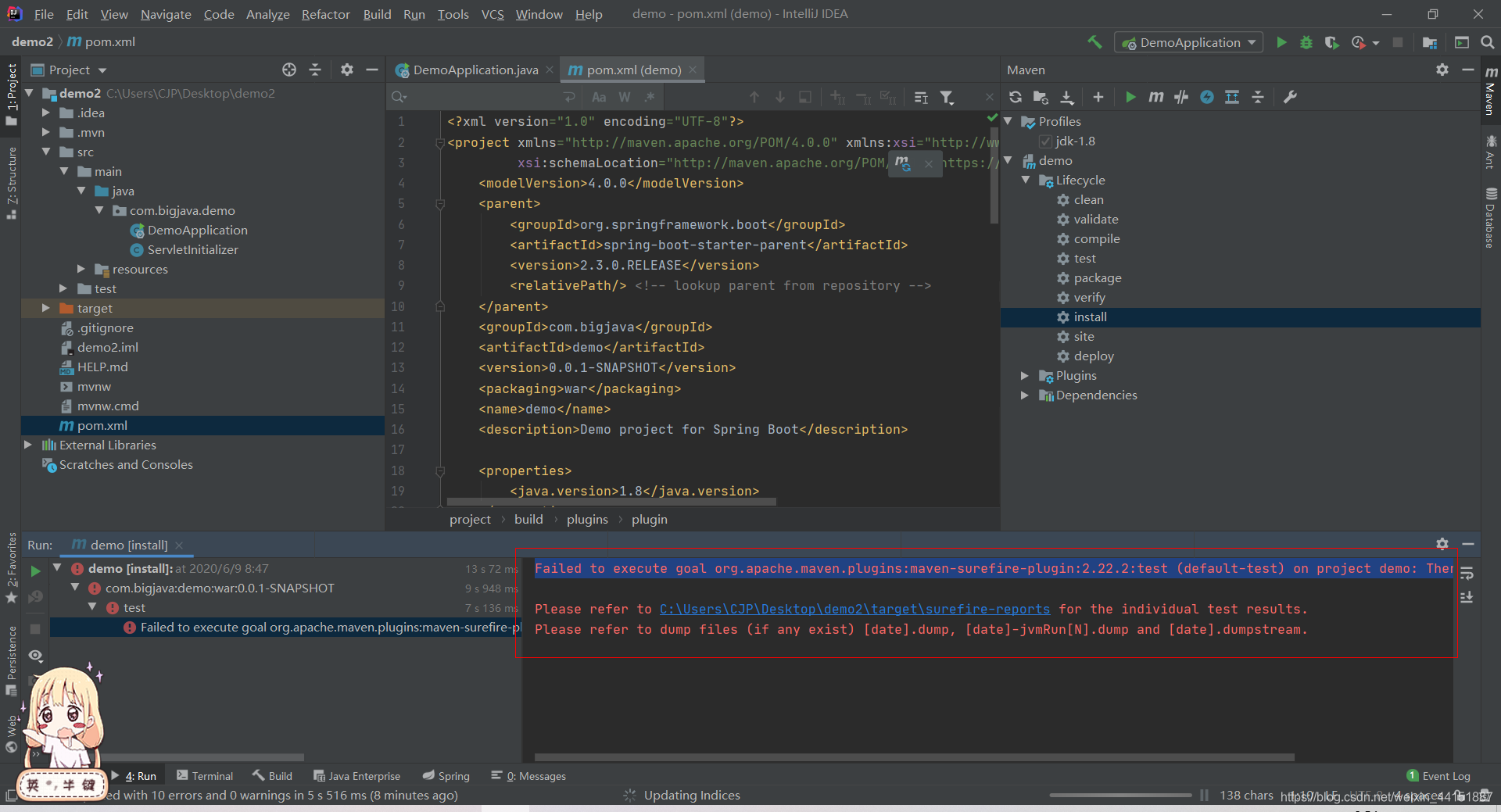
Task: Click the Updating Indices progress bar
Action: (x=1120, y=795)
